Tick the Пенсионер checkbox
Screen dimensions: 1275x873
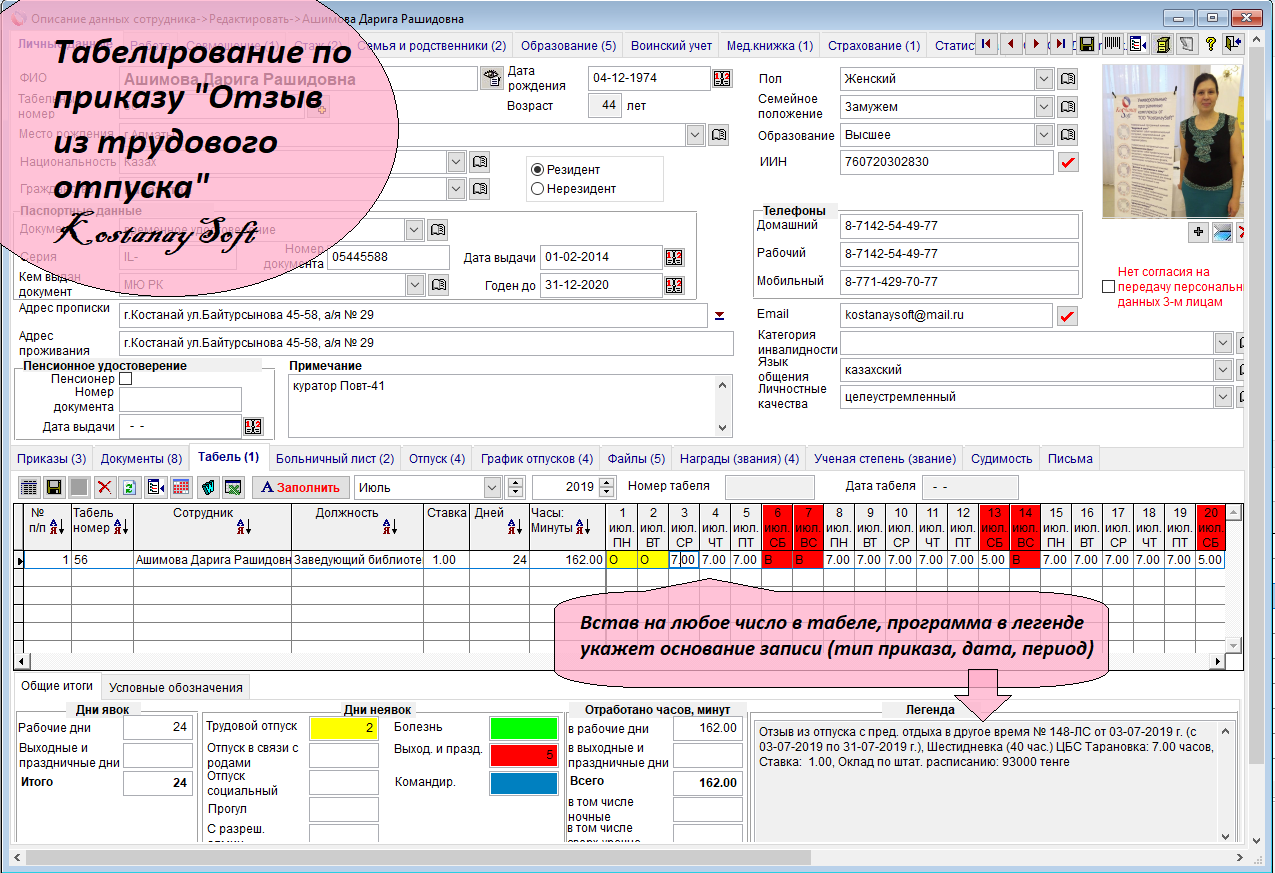point(126,380)
